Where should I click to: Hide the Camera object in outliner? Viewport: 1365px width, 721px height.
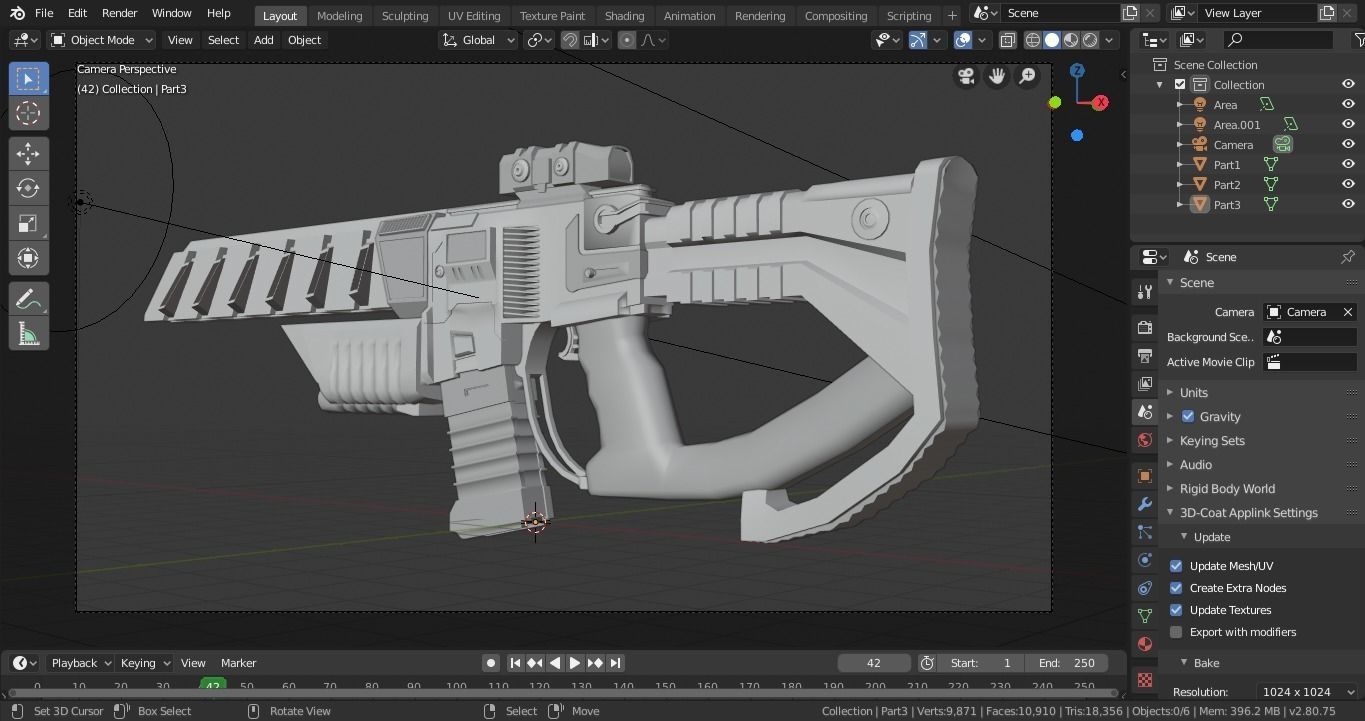[x=1348, y=144]
